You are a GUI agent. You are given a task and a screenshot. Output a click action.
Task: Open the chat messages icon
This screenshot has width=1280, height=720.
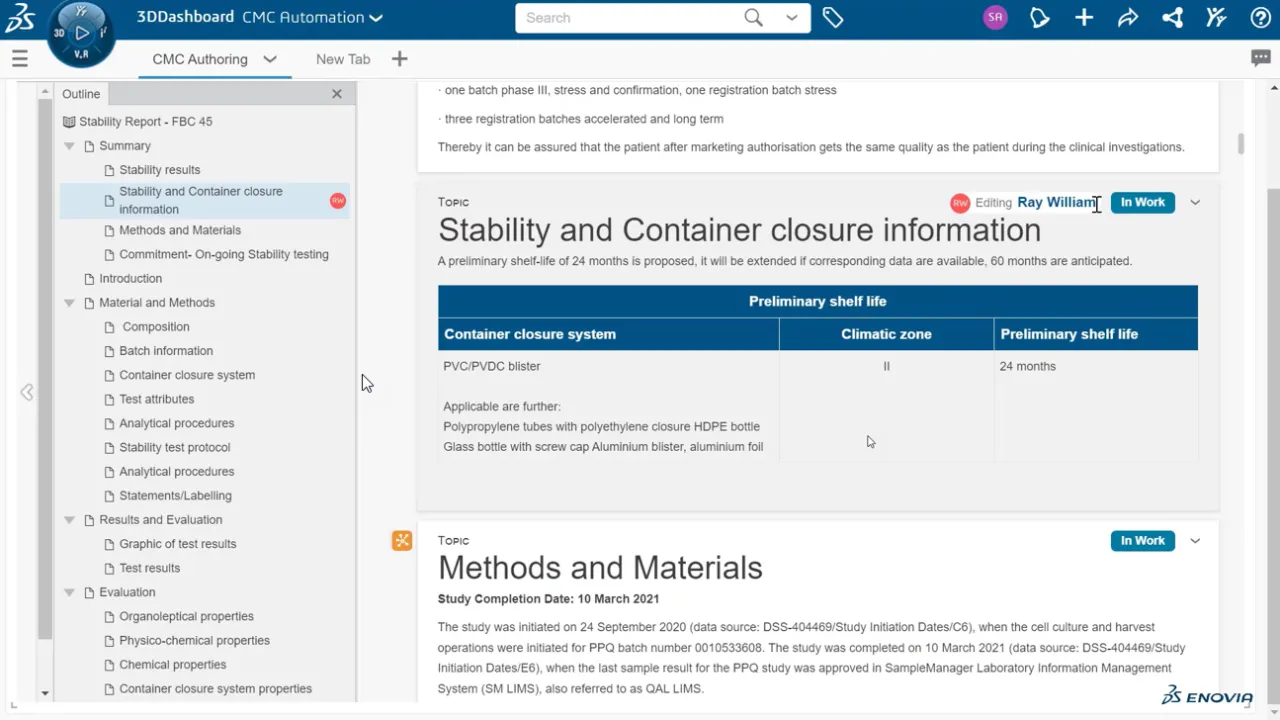click(x=1261, y=58)
